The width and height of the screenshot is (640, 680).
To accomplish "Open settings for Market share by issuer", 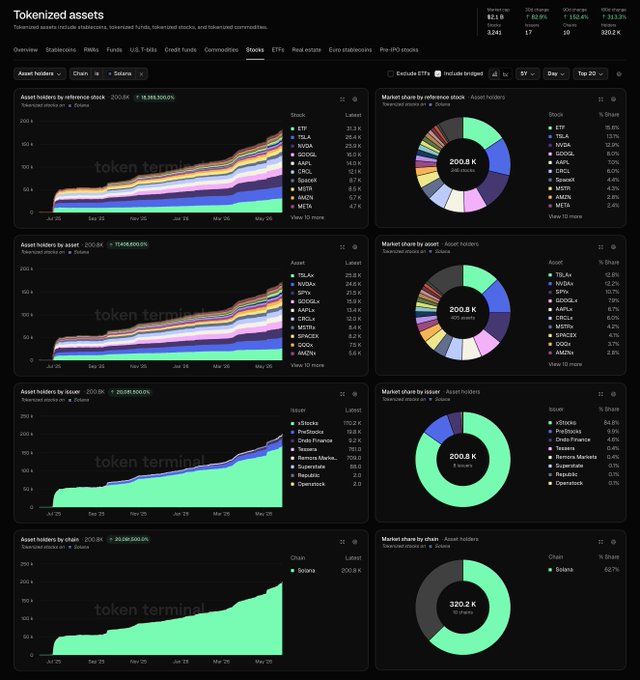I will (613, 394).
